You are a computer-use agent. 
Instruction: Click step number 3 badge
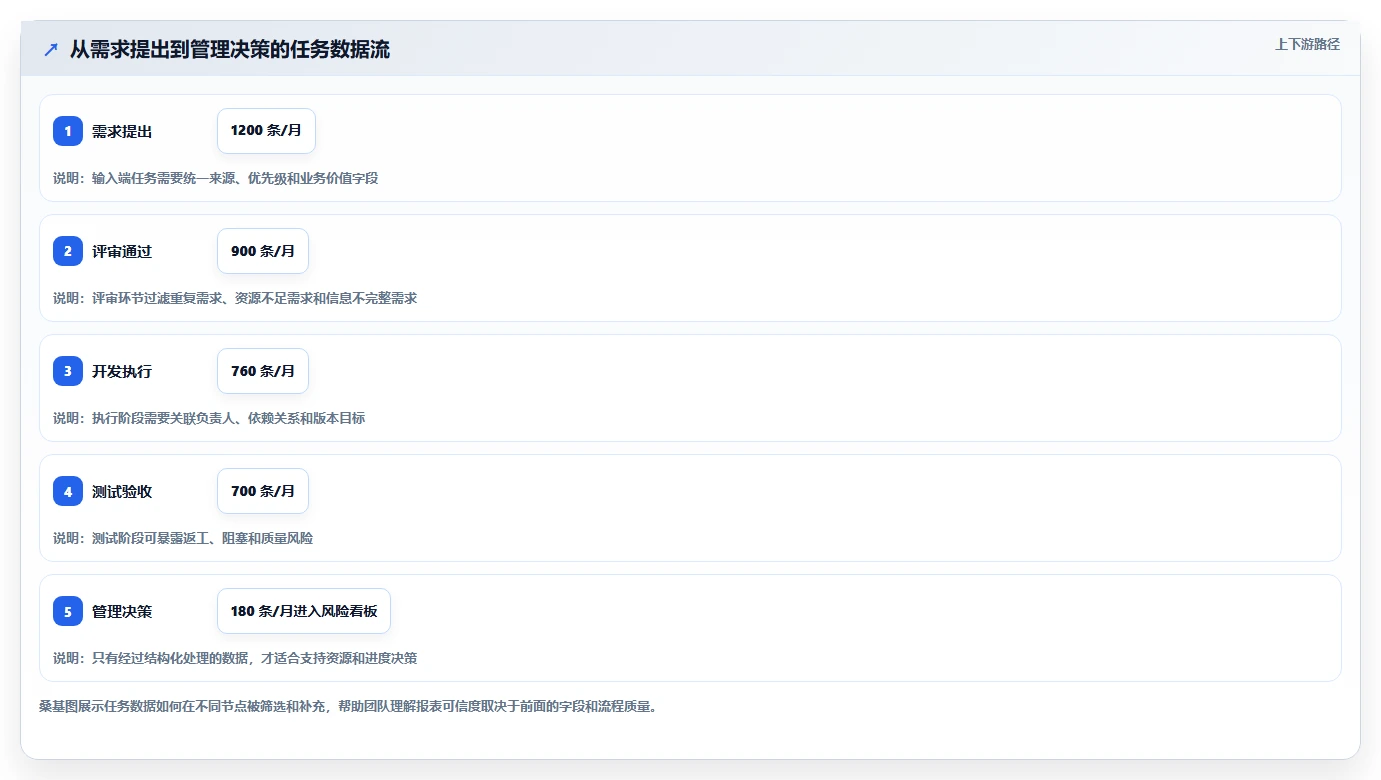pyautogui.click(x=68, y=371)
